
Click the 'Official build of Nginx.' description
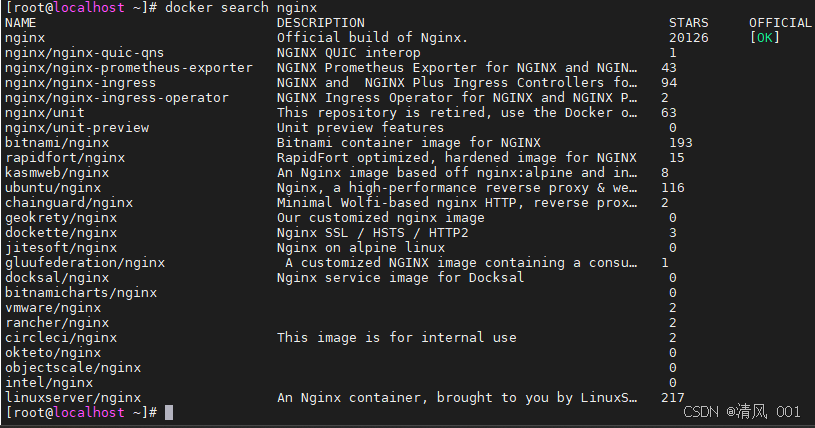click(372, 38)
